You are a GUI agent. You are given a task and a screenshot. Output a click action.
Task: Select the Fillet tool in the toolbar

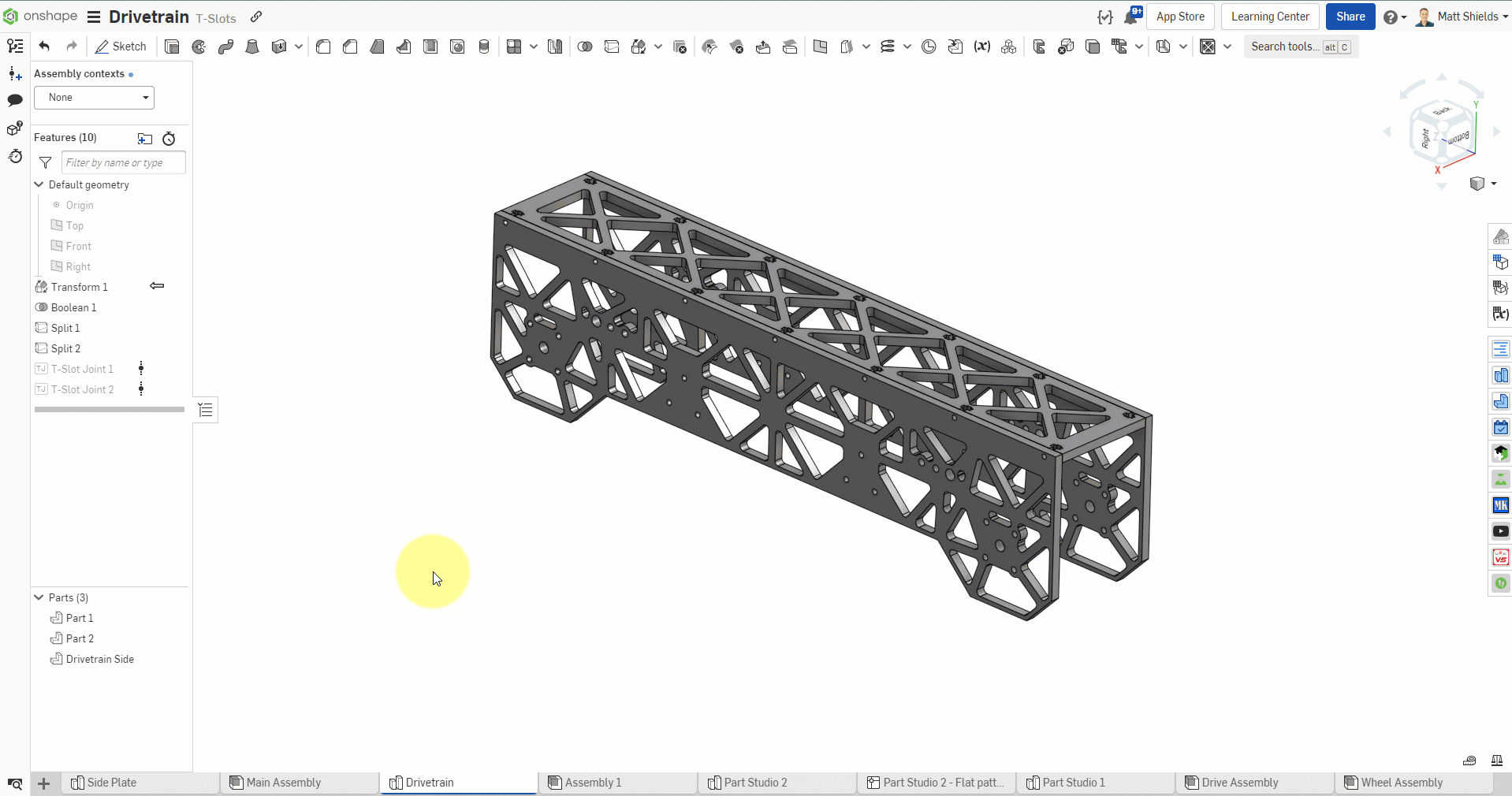(x=323, y=47)
